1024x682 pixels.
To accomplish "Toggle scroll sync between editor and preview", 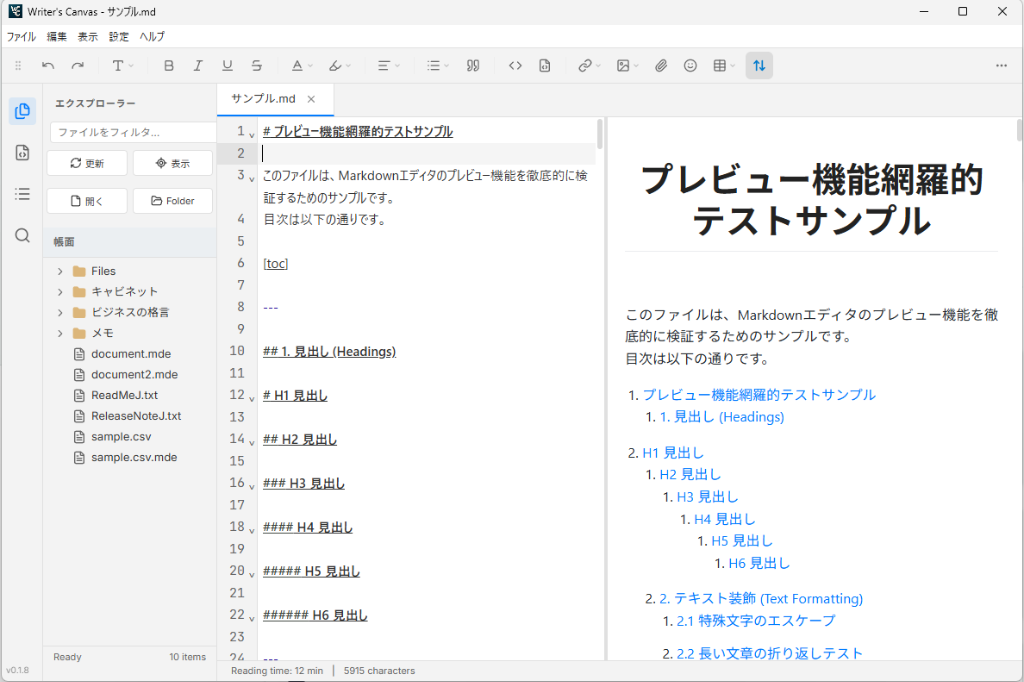I will [759, 65].
